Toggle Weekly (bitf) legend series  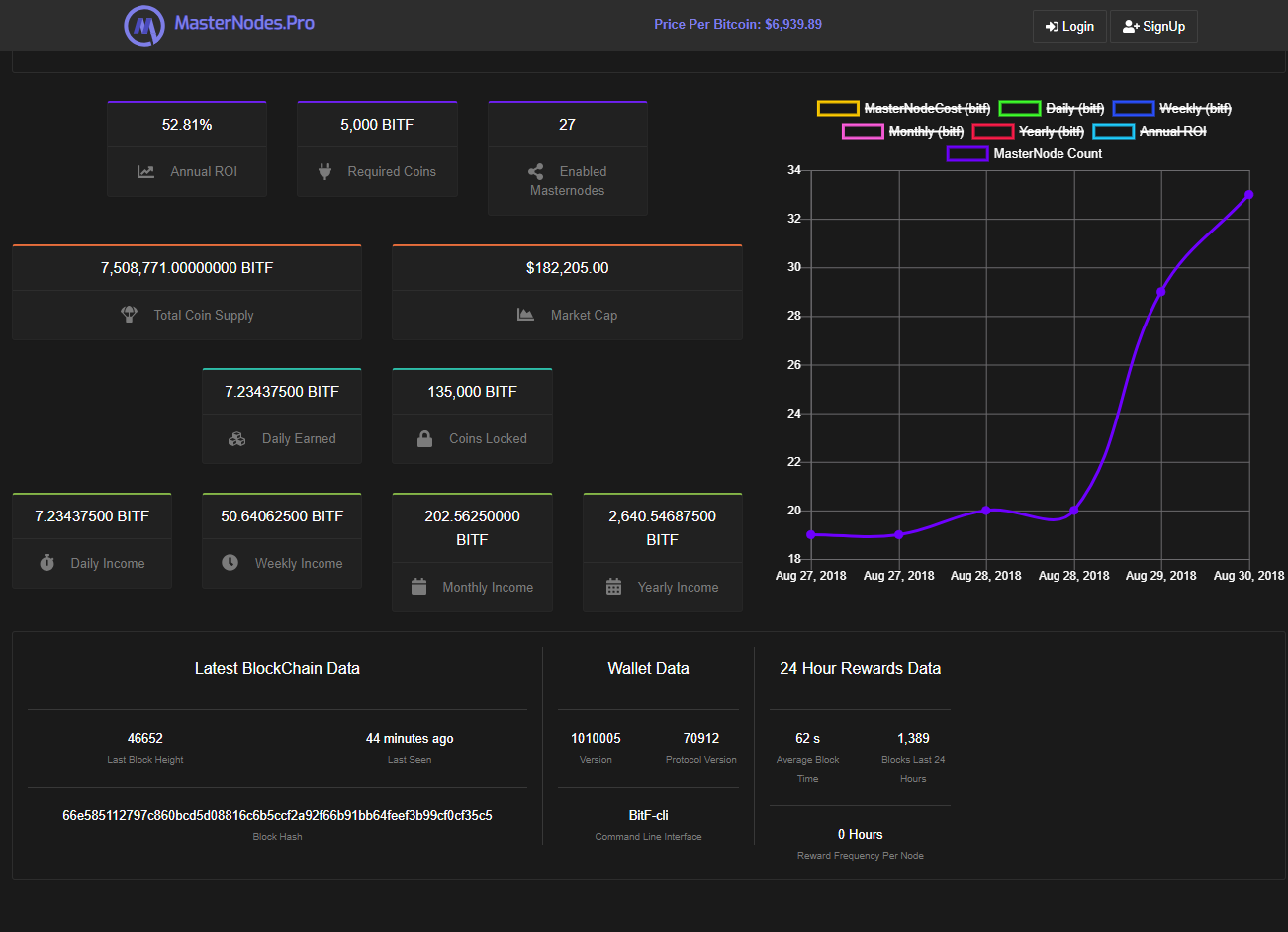pos(1172,108)
